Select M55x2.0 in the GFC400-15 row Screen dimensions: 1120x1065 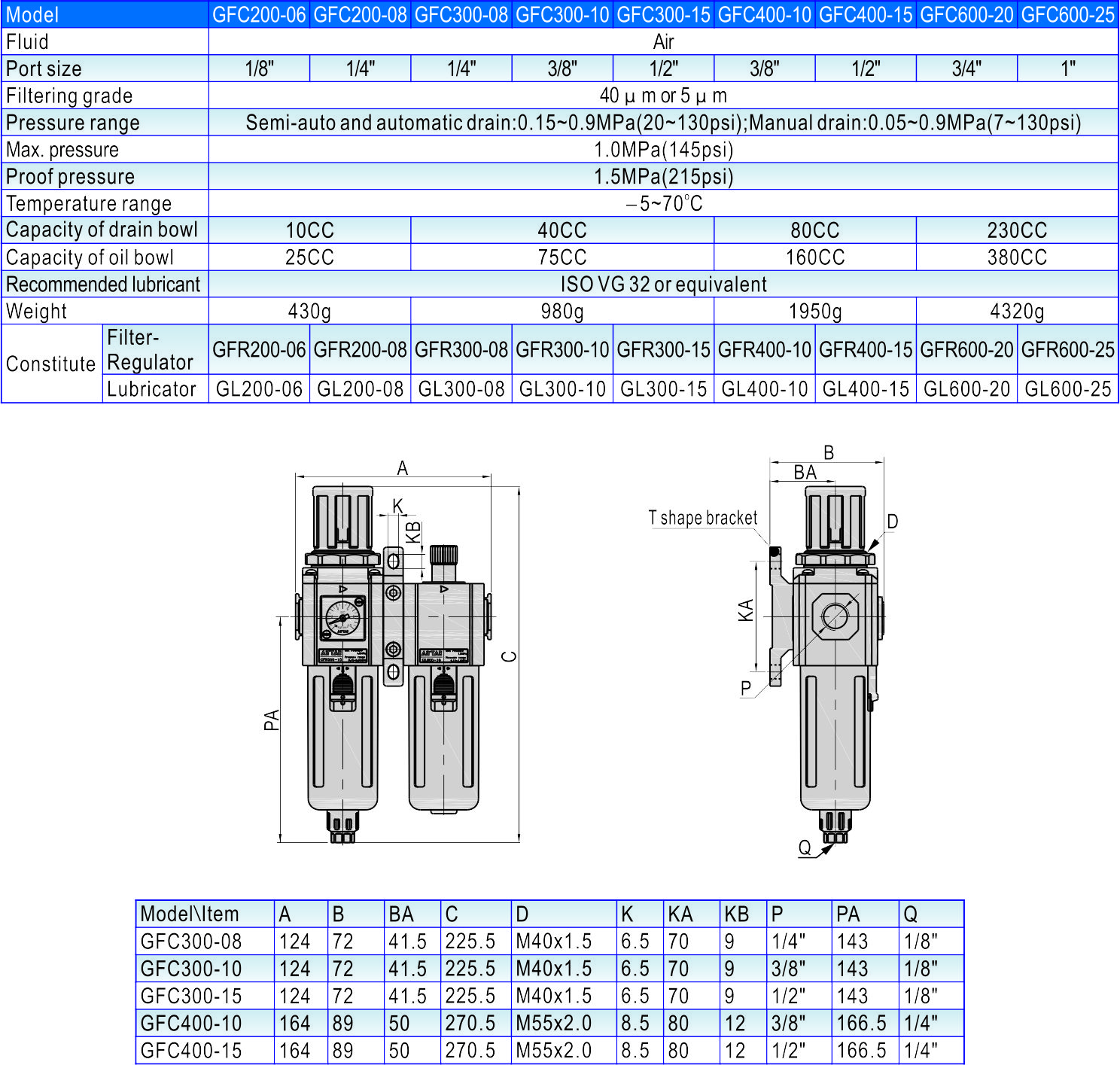point(554,1050)
